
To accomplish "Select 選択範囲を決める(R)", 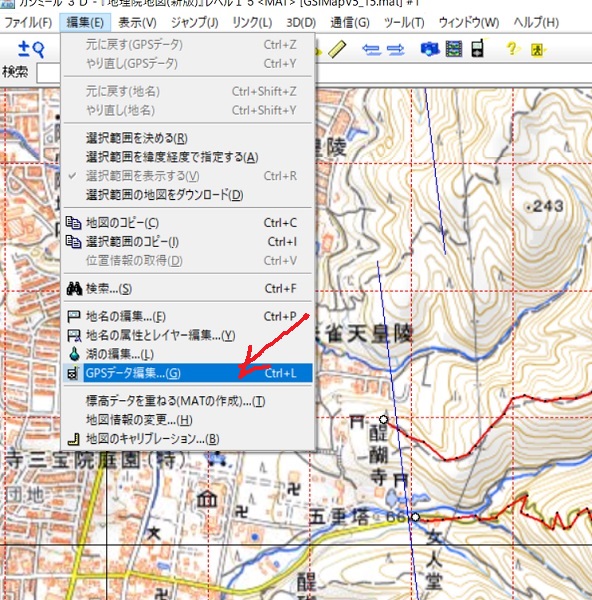I will [x=188, y=138].
